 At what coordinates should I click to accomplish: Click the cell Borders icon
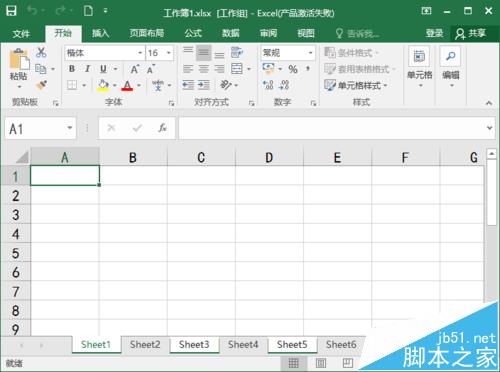point(72,85)
